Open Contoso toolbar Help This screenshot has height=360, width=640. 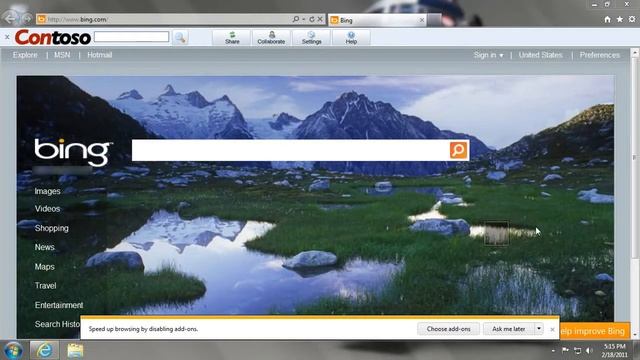point(351,38)
